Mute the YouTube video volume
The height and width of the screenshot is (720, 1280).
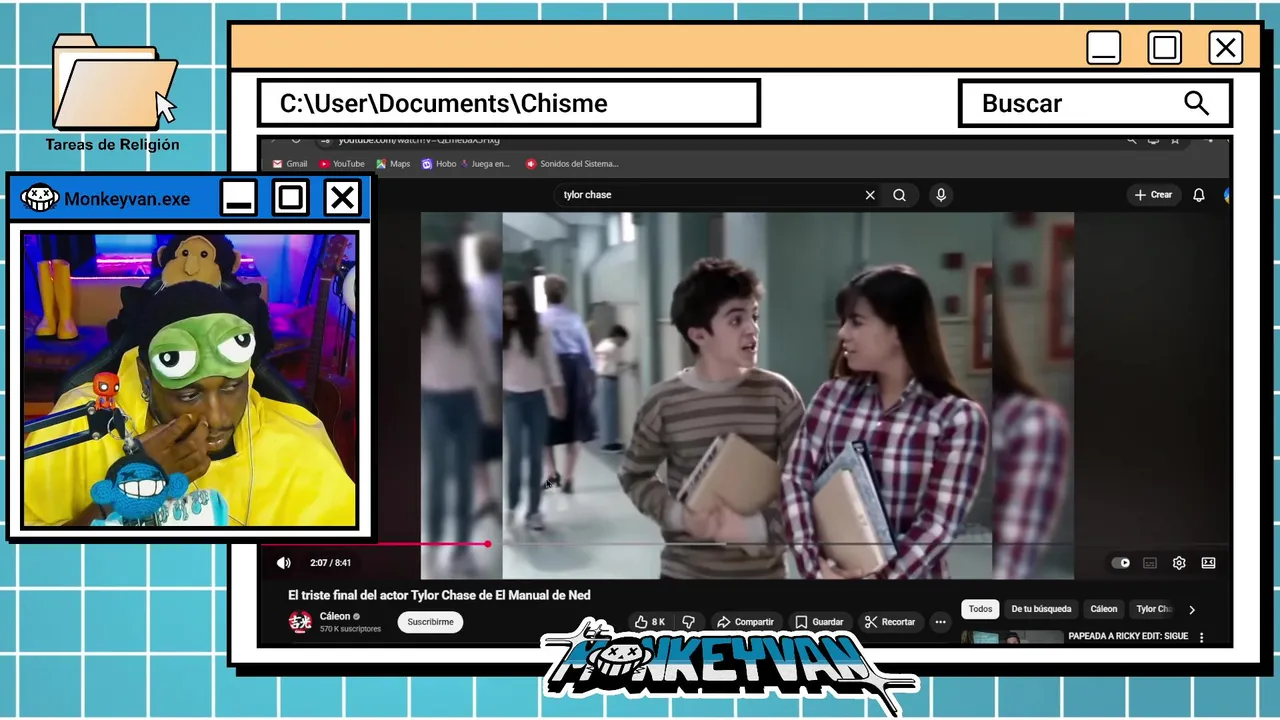284,563
